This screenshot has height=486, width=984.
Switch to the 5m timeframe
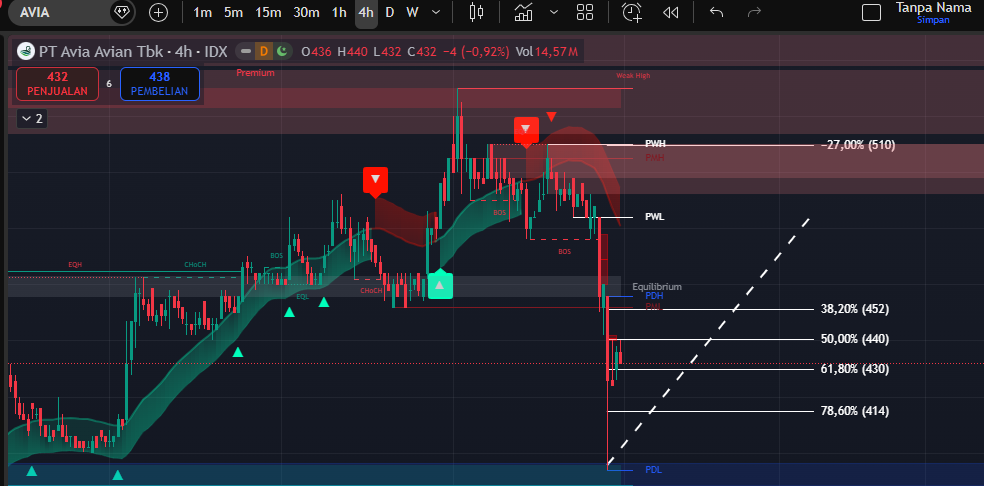(233, 12)
